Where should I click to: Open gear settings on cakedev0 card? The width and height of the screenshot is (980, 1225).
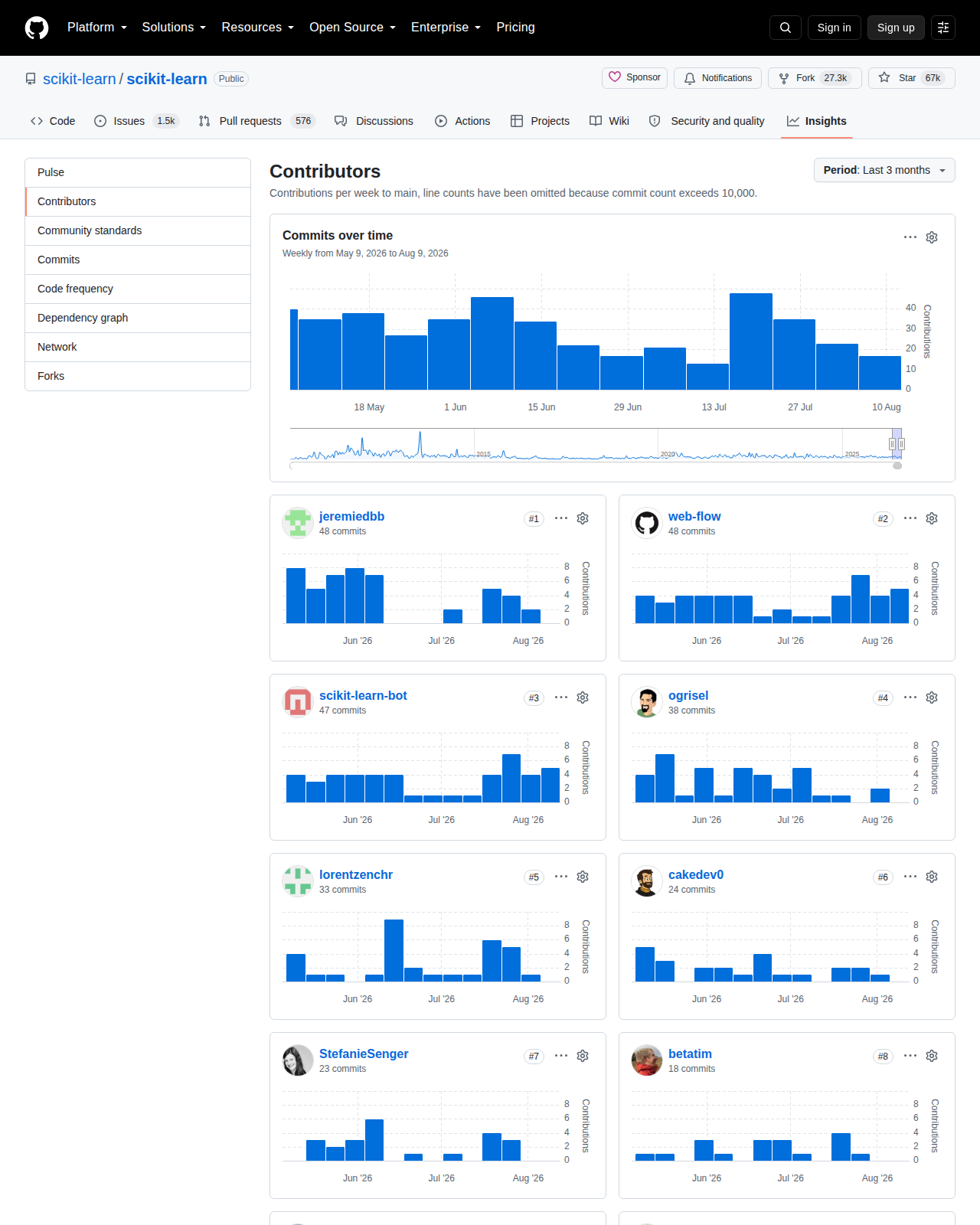click(x=932, y=877)
